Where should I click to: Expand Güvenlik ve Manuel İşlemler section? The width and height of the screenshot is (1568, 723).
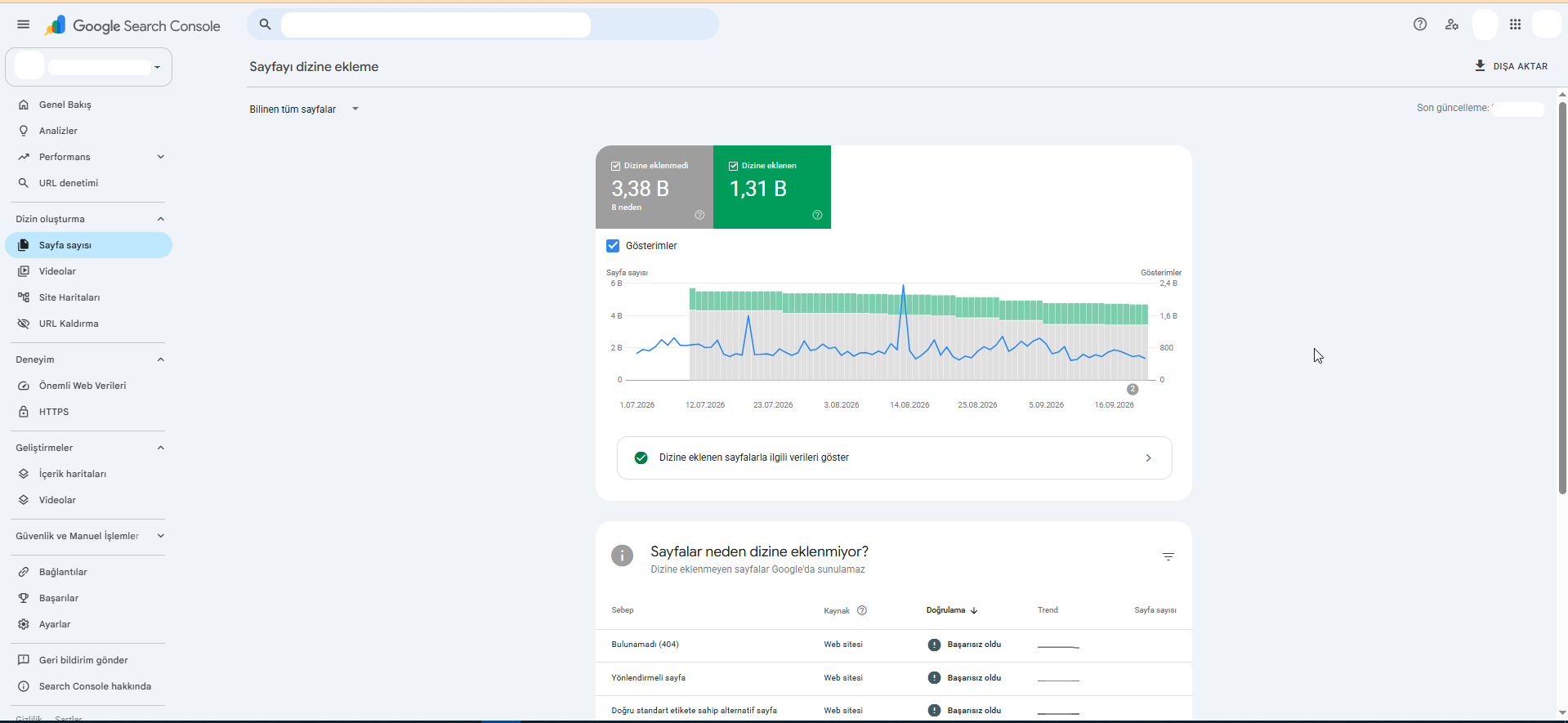[x=161, y=536]
